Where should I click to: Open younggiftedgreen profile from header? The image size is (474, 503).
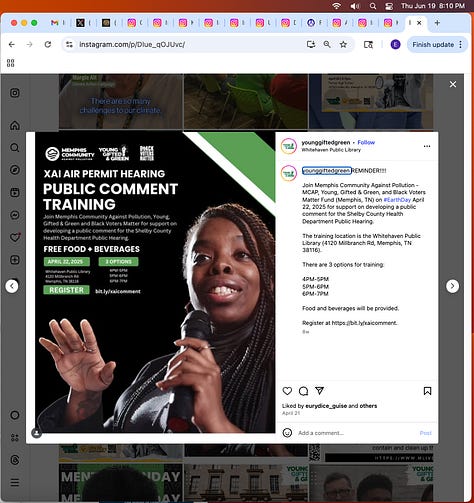tap(326, 142)
